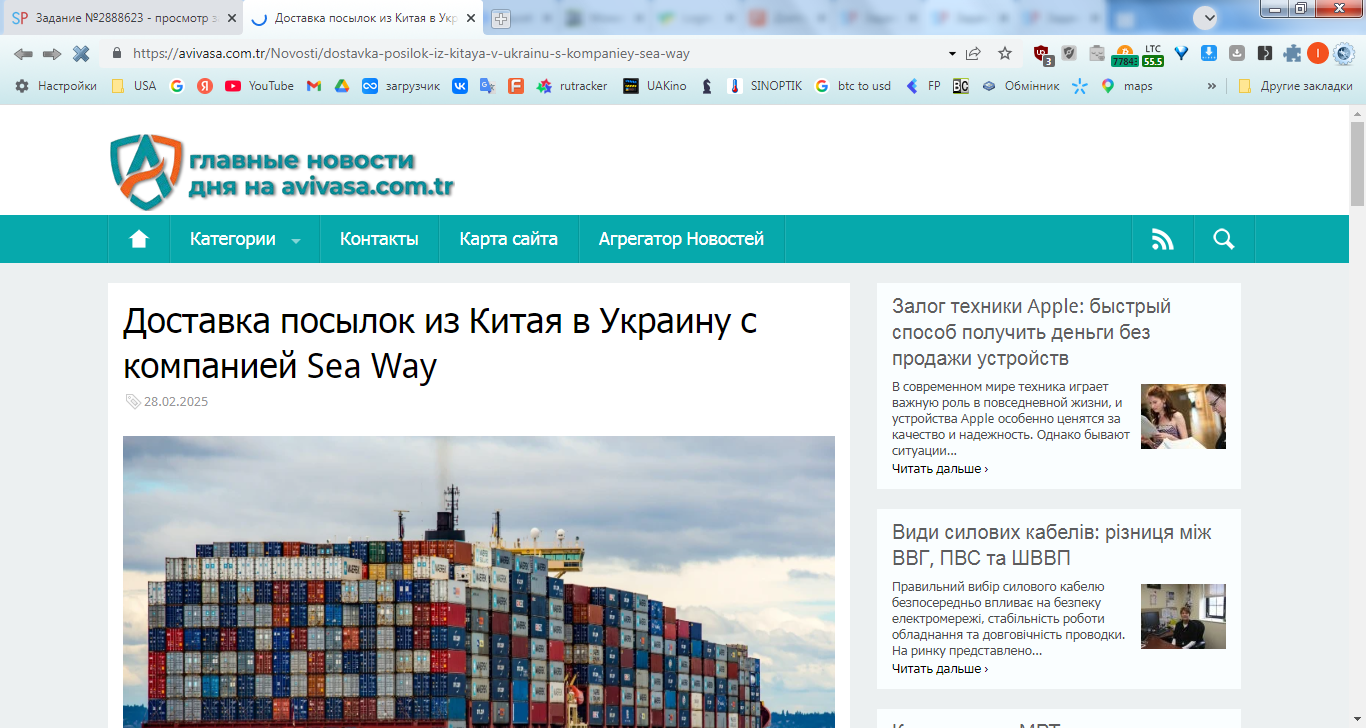This screenshot has height=728, width=1366.
Task: Click the Bitcoin price extension icon
Action: (x=1124, y=55)
